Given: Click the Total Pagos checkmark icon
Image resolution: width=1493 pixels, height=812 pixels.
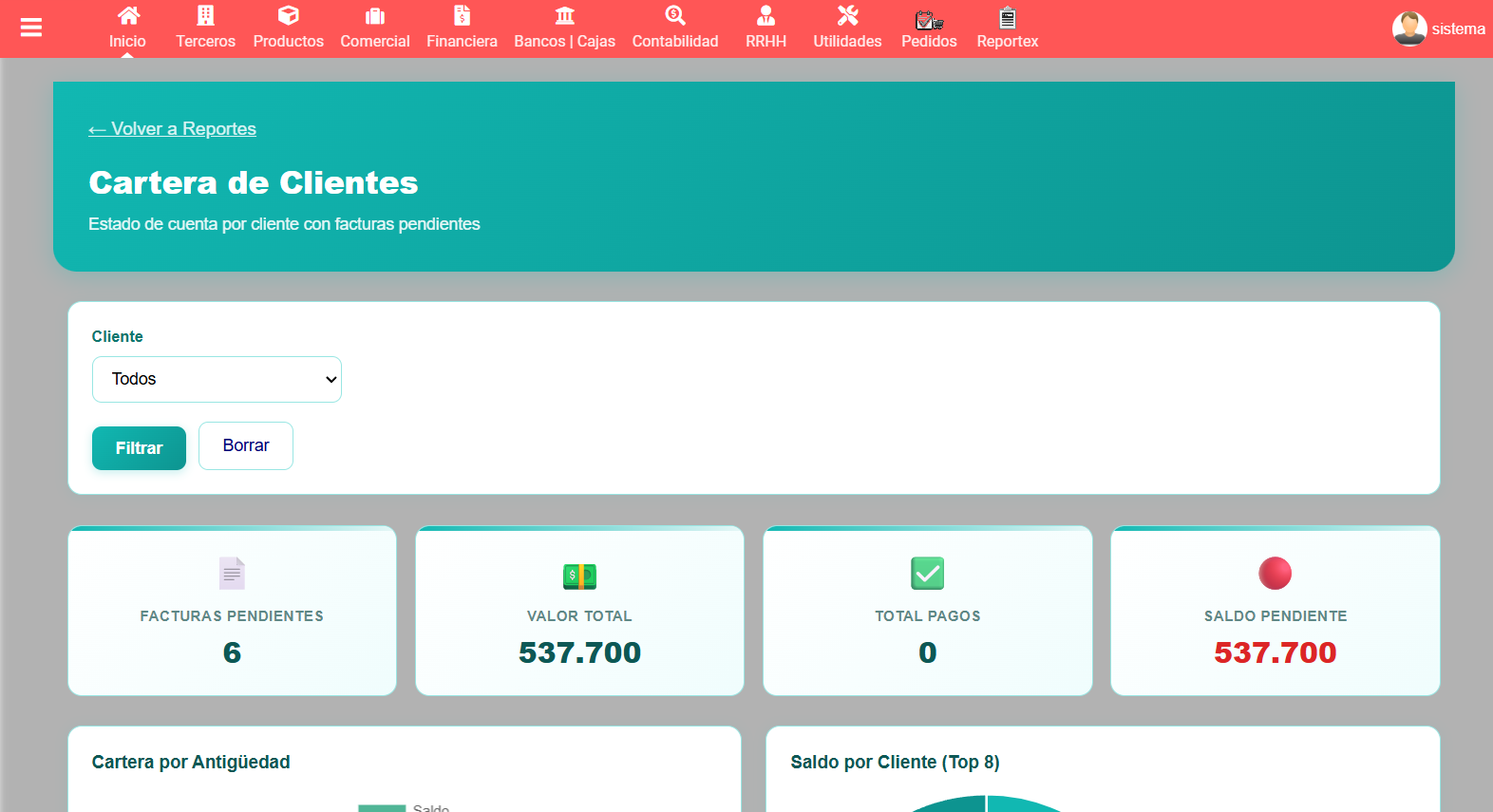Looking at the screenshot, I should point(928,574).
